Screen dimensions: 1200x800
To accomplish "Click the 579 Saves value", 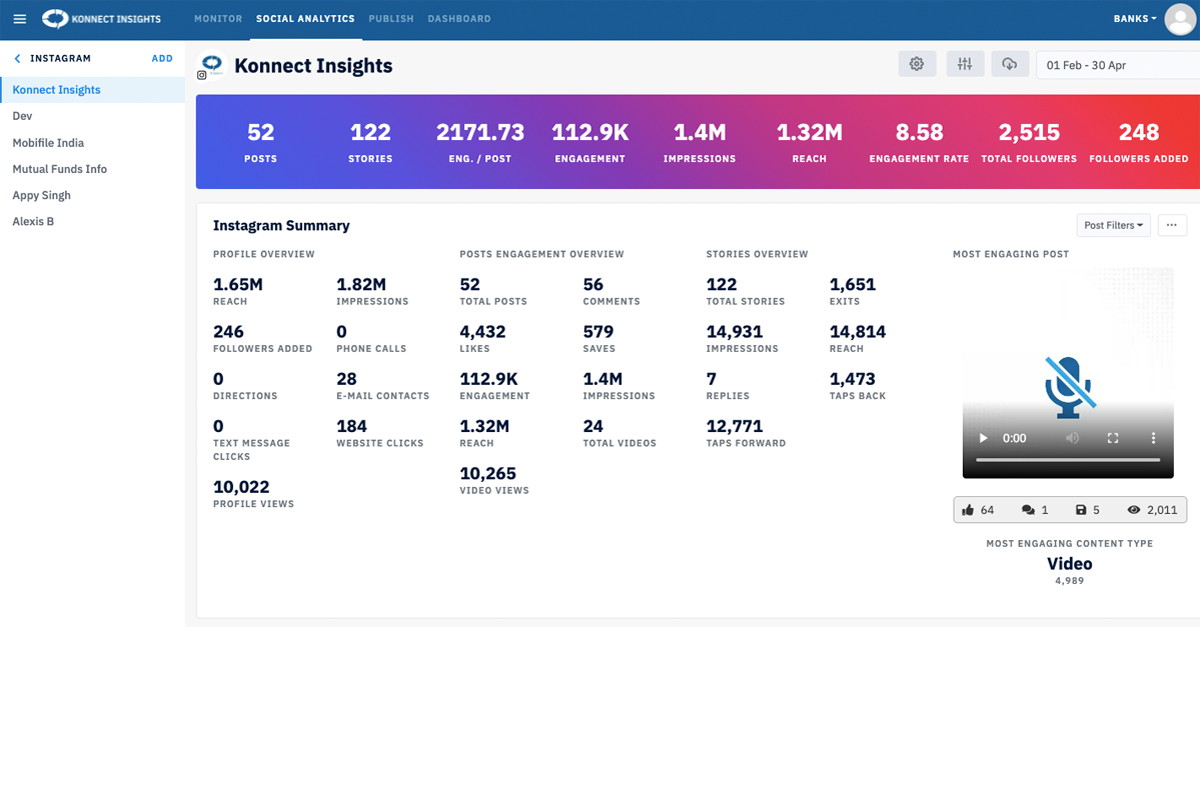I will tap(598, 332).
